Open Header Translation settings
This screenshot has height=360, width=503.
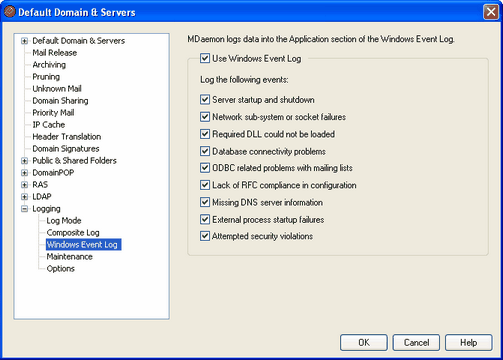click(x=67, y=137)
